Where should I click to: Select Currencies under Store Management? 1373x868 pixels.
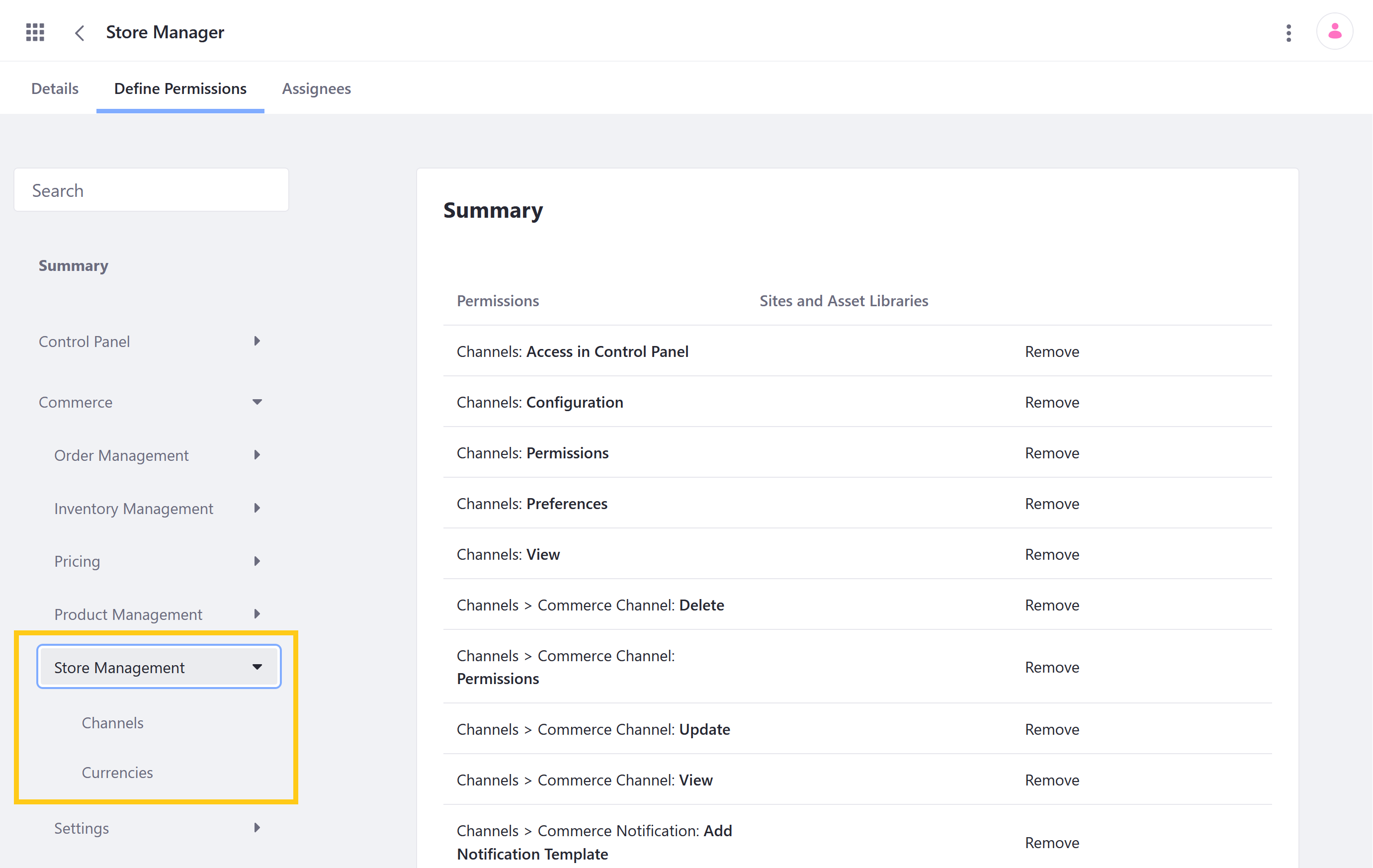(118, 772)
